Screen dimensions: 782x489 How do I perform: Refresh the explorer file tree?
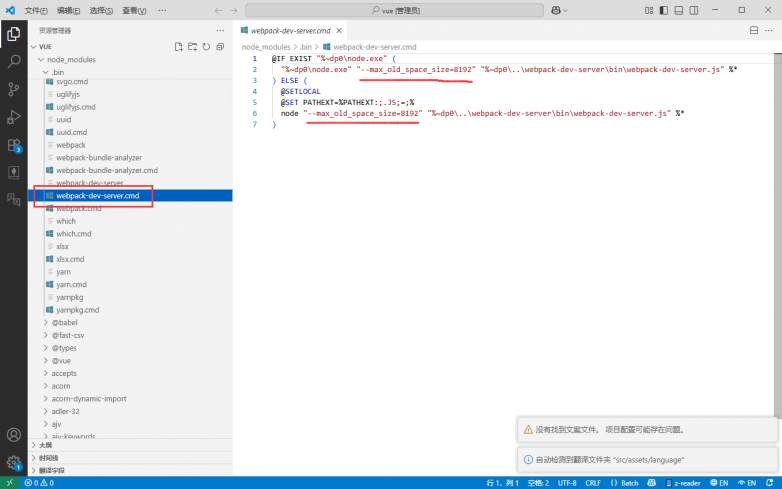point(206,46)
